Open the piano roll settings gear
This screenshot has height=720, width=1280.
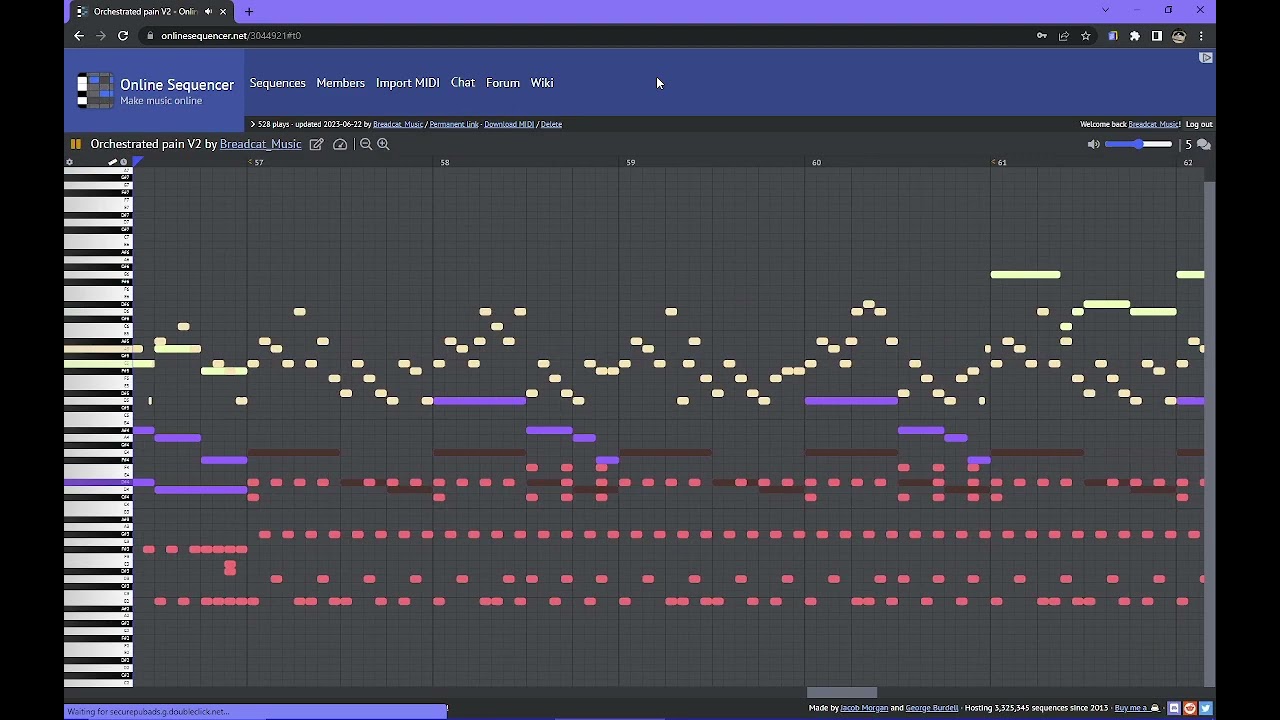pos(69,162)
